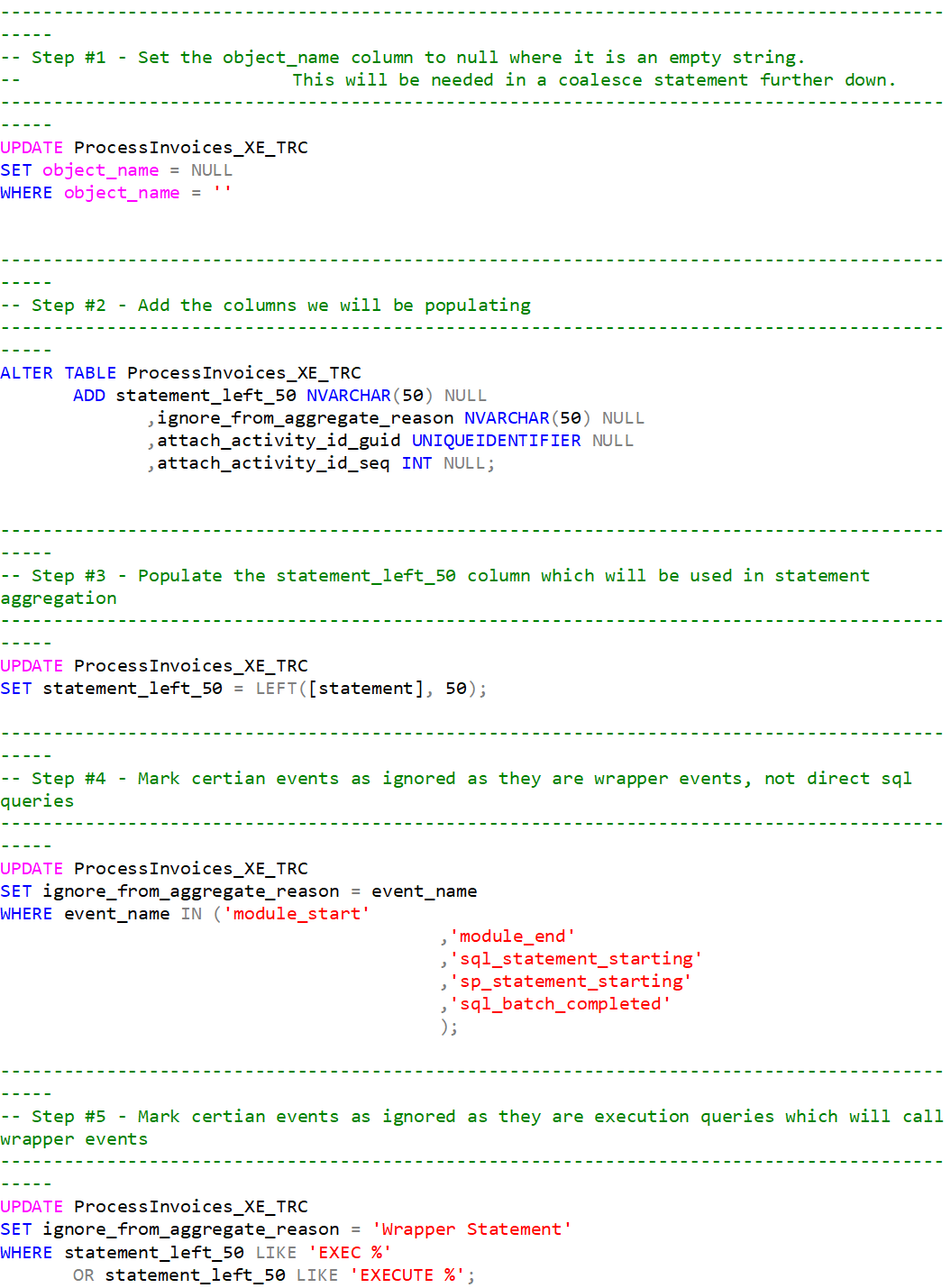Click the 'sql_batch_completed' string
The image size is (951, 1288).
560,1004
